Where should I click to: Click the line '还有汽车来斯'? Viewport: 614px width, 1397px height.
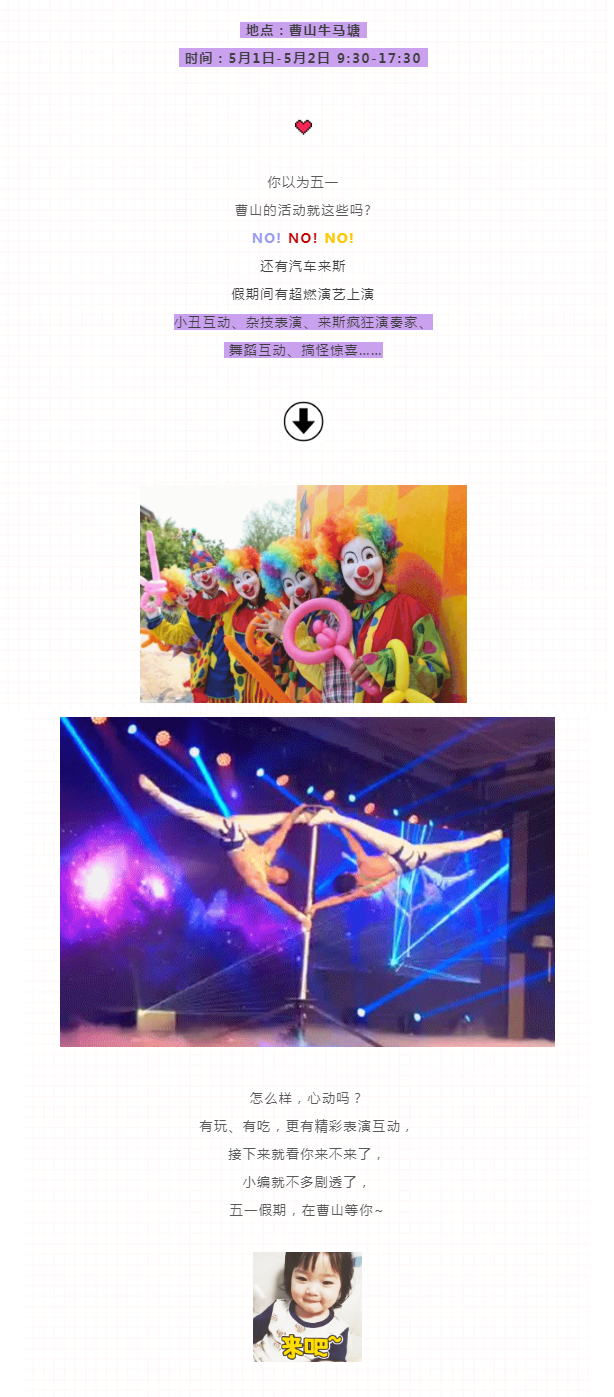[303, 266]
